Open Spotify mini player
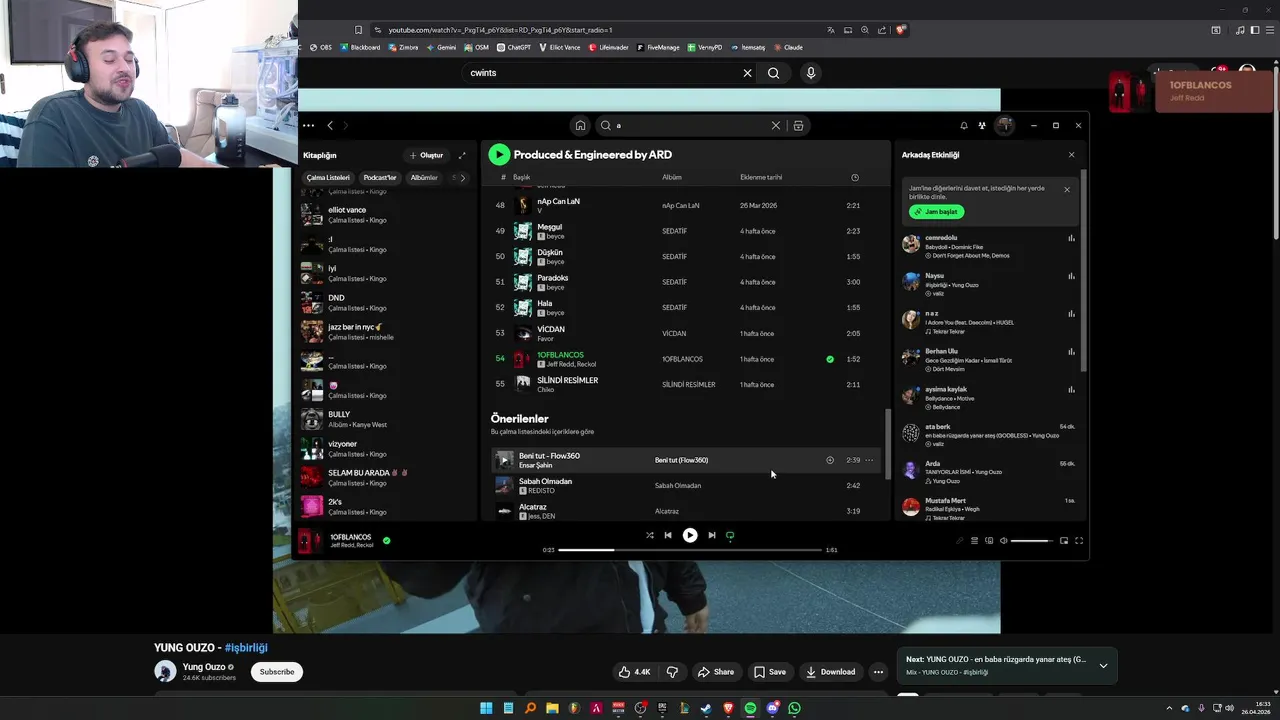 [x=1064, y=541]
